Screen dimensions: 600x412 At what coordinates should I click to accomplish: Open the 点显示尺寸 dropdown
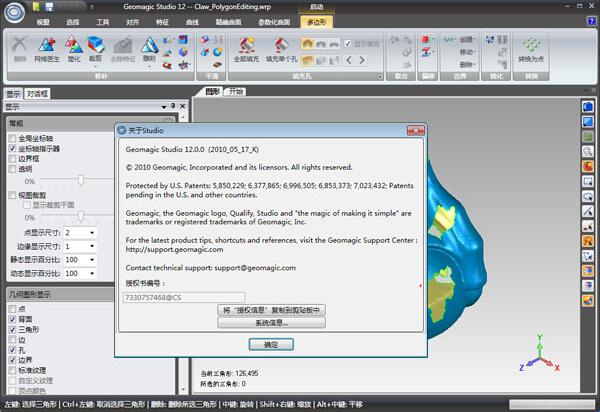pyautogui.click(x=92, y=233)
